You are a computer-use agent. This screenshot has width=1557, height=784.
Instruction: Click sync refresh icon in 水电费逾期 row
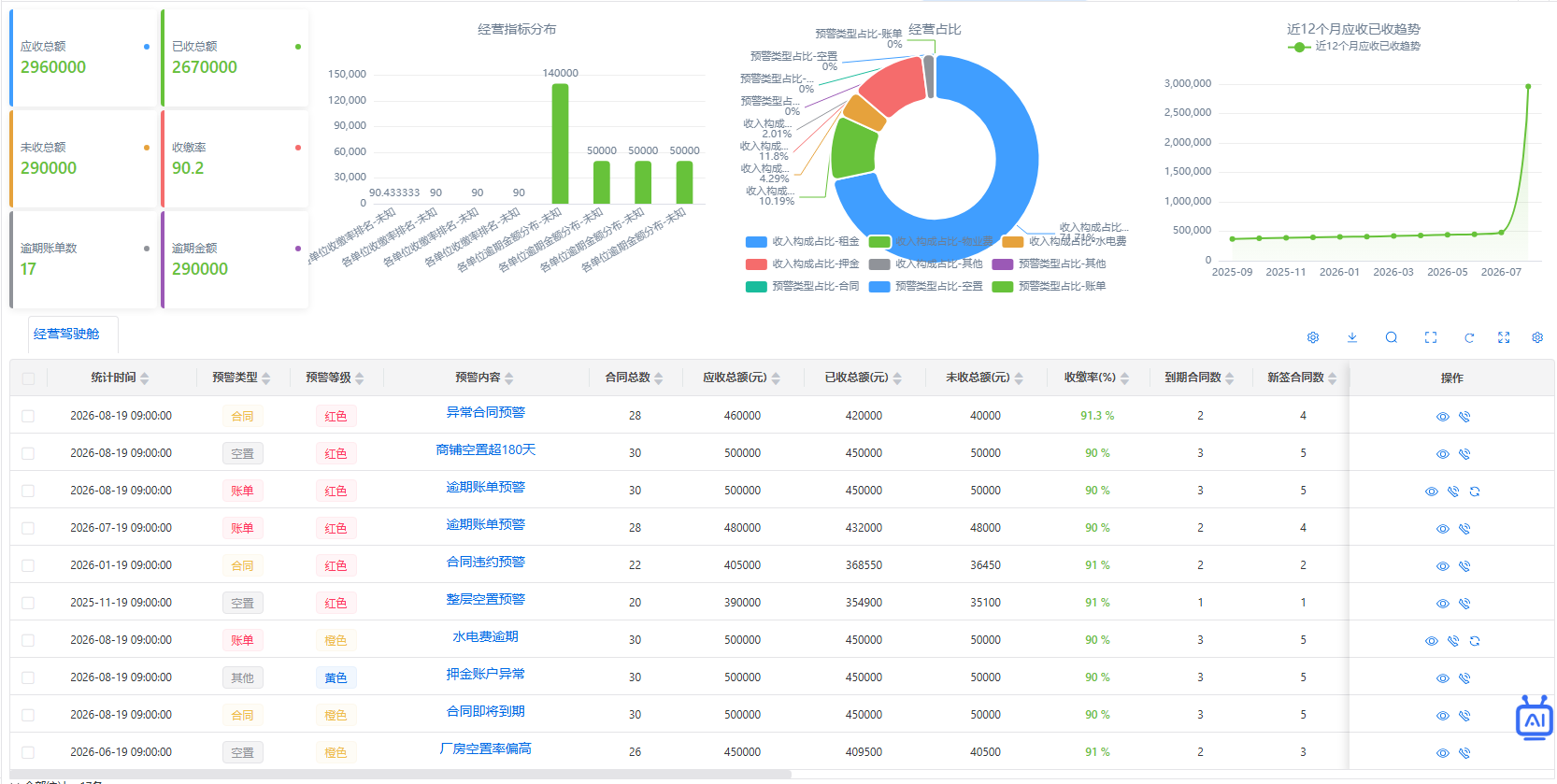click(x=1475, y=641)
